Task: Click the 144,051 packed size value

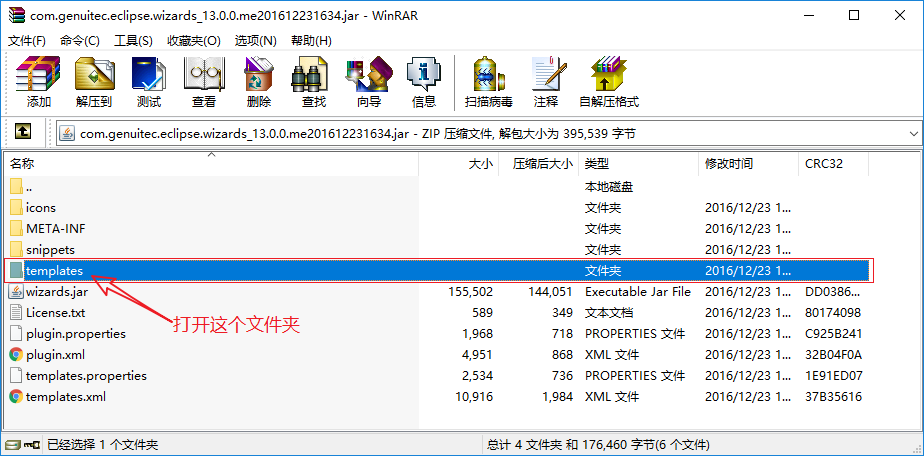Action: [550, 292]
